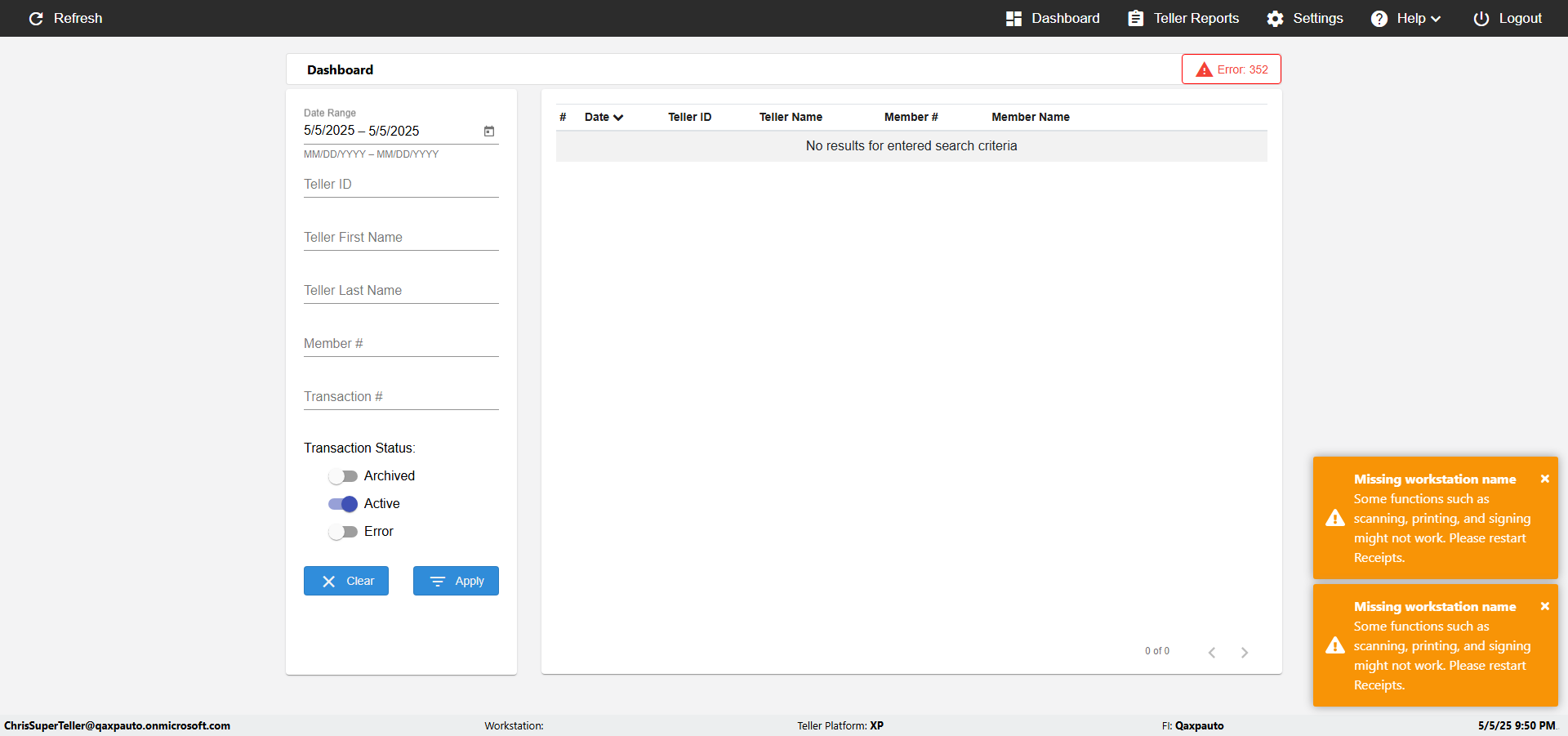Open the Error: 352 alert button
The height and width of the screenshot is (736, 1568).
click(x=1232, y=69)
